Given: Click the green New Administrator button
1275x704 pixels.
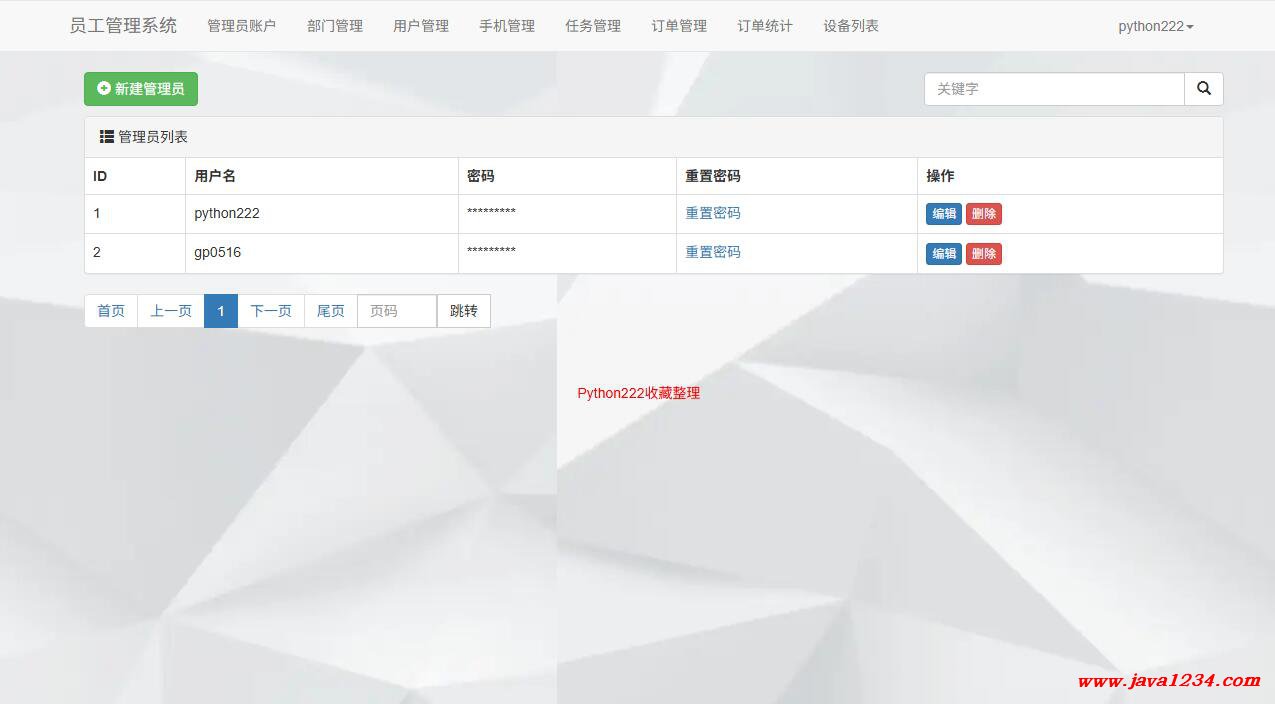Looking at the screenshot, I should click(141, 89).
